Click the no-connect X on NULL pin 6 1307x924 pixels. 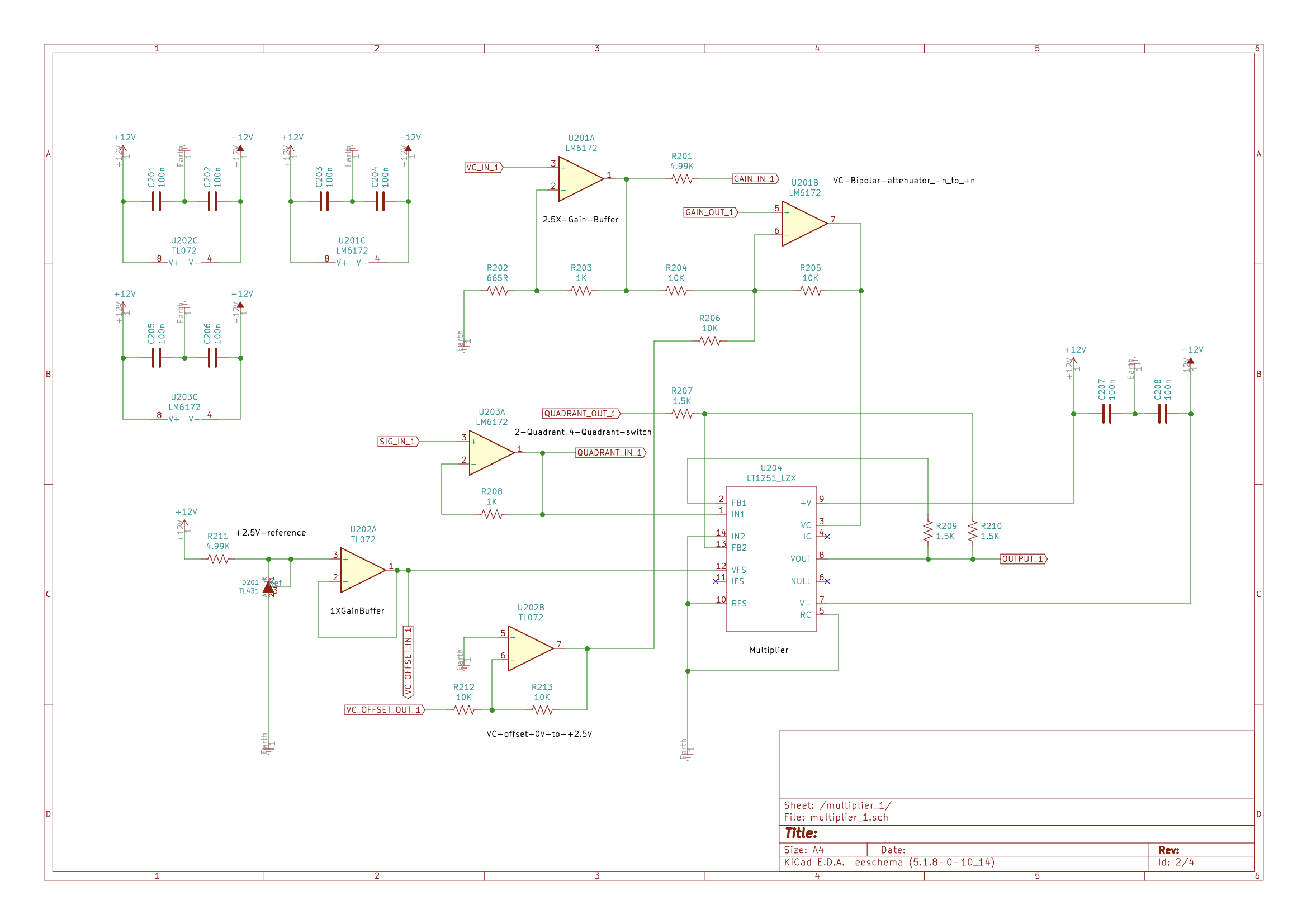[827, 581]
